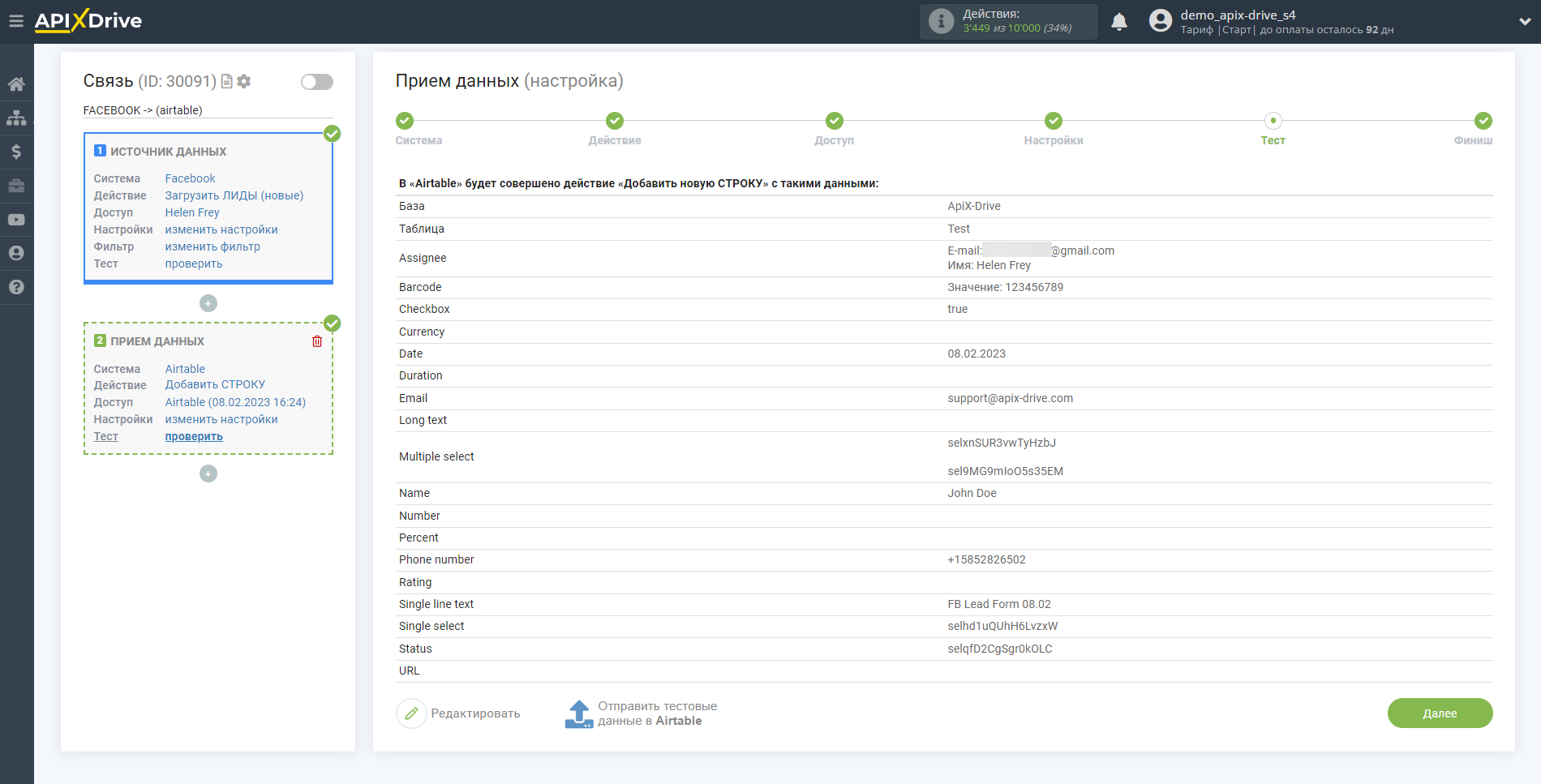1541x784 pixels.
Task: Open the Facebook system link
Action: (190, 178)
